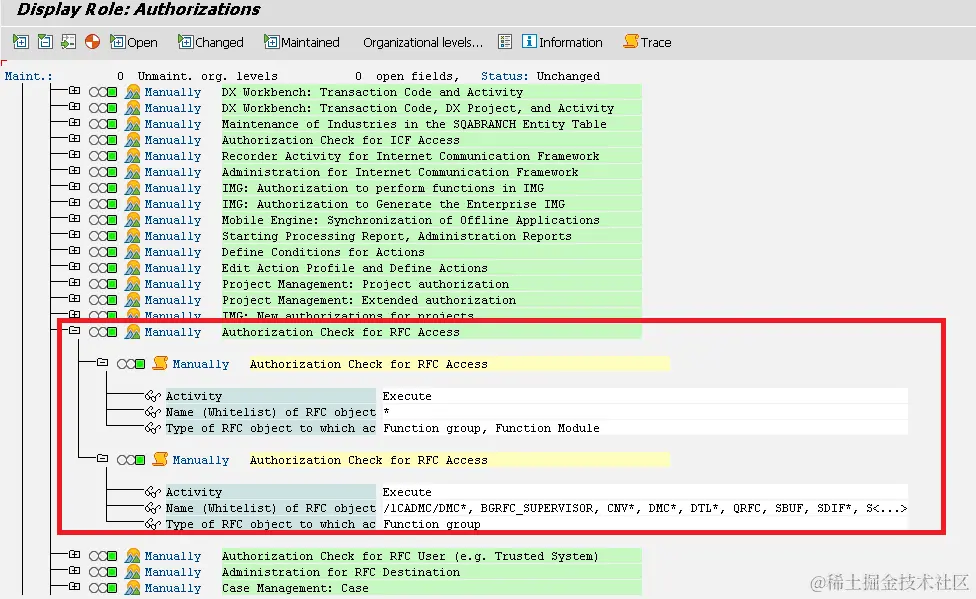Click 'Manually' in Case Management: Case row
The height and width of the screenshot is (599, 976).
pyautogui.click(x=173, y=588)
